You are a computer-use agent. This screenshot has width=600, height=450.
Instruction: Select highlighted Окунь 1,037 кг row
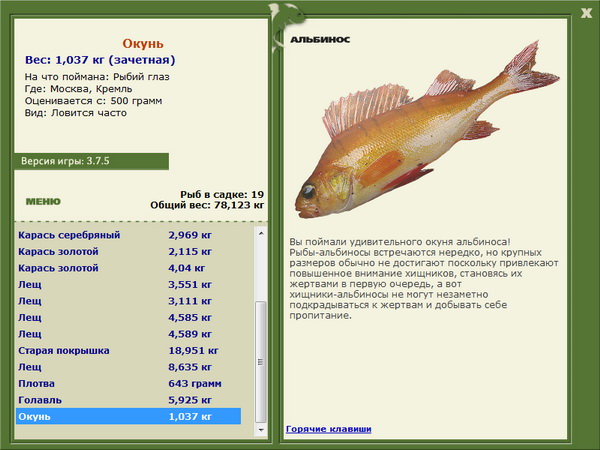tap(128, 416)
